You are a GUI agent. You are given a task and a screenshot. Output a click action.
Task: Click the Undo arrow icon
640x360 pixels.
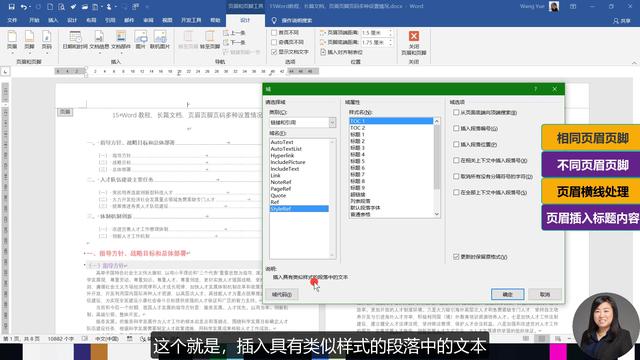click(x=24, y=7)
